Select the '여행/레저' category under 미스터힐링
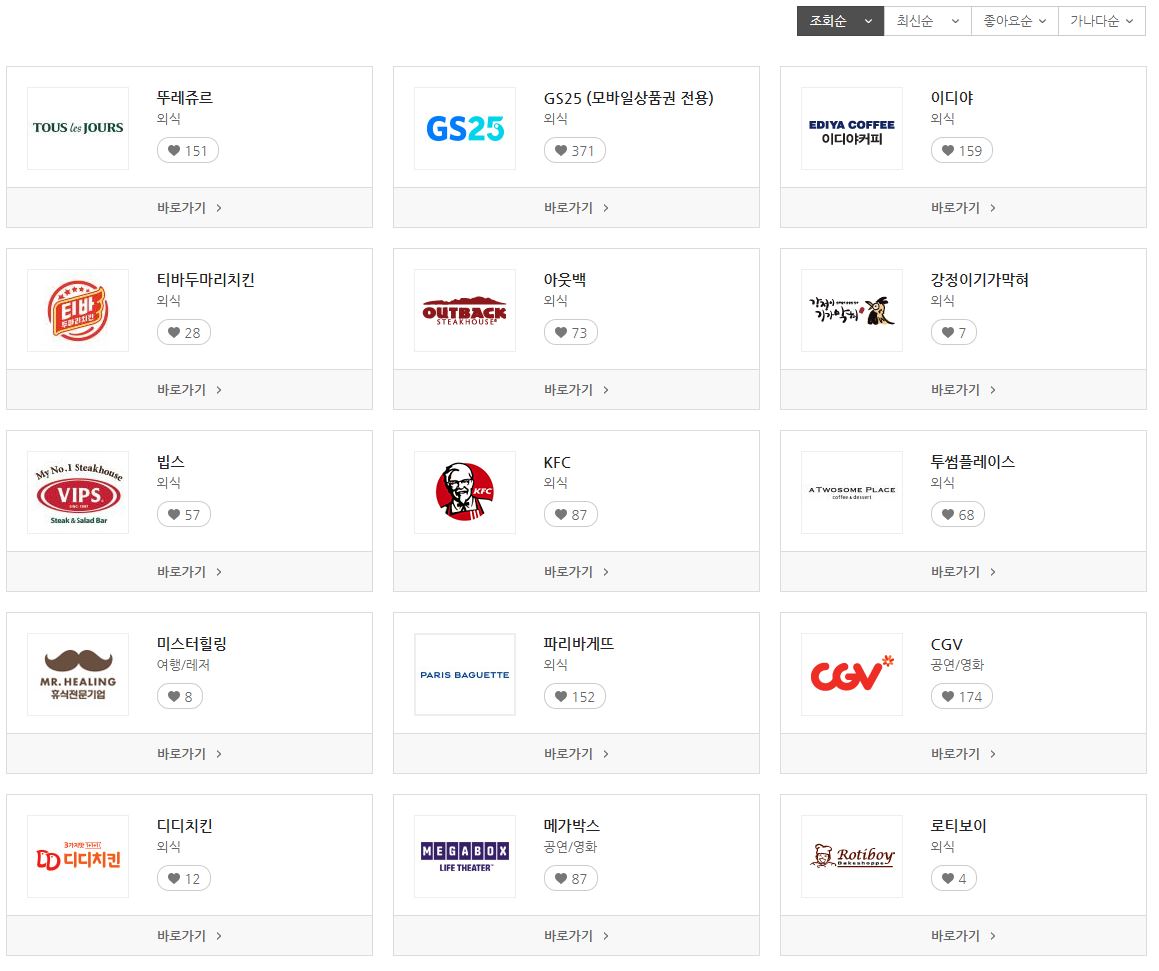1159x971 pixels. pos(183,664)
